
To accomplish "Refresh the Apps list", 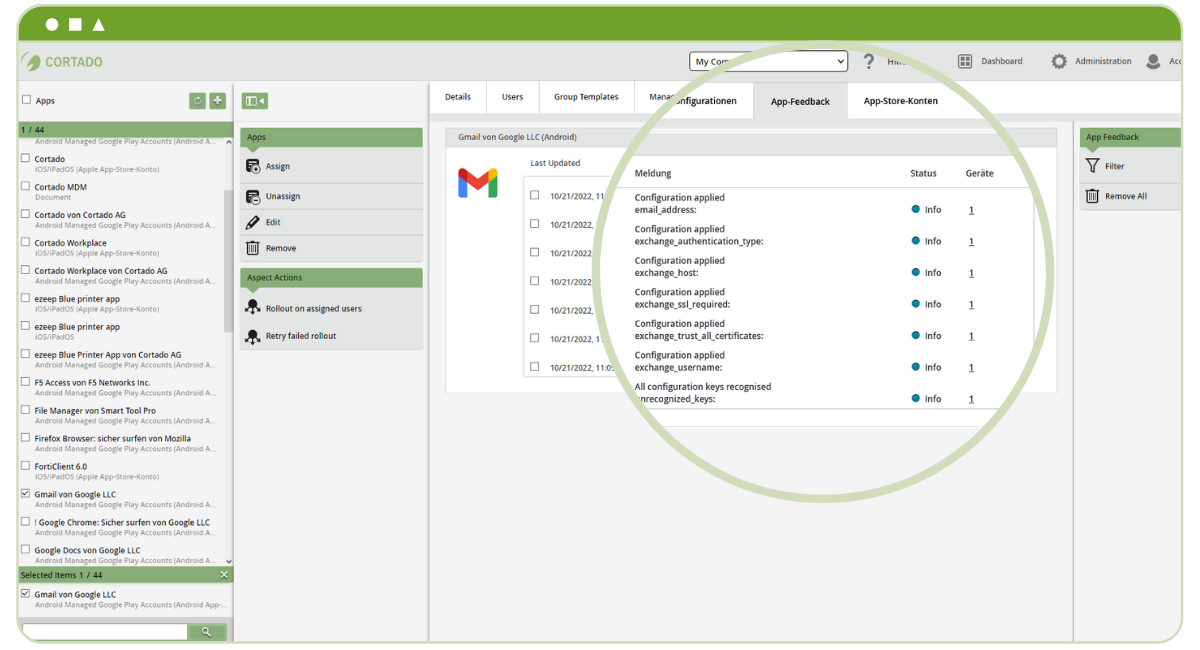I will click(x=197, y=100).
